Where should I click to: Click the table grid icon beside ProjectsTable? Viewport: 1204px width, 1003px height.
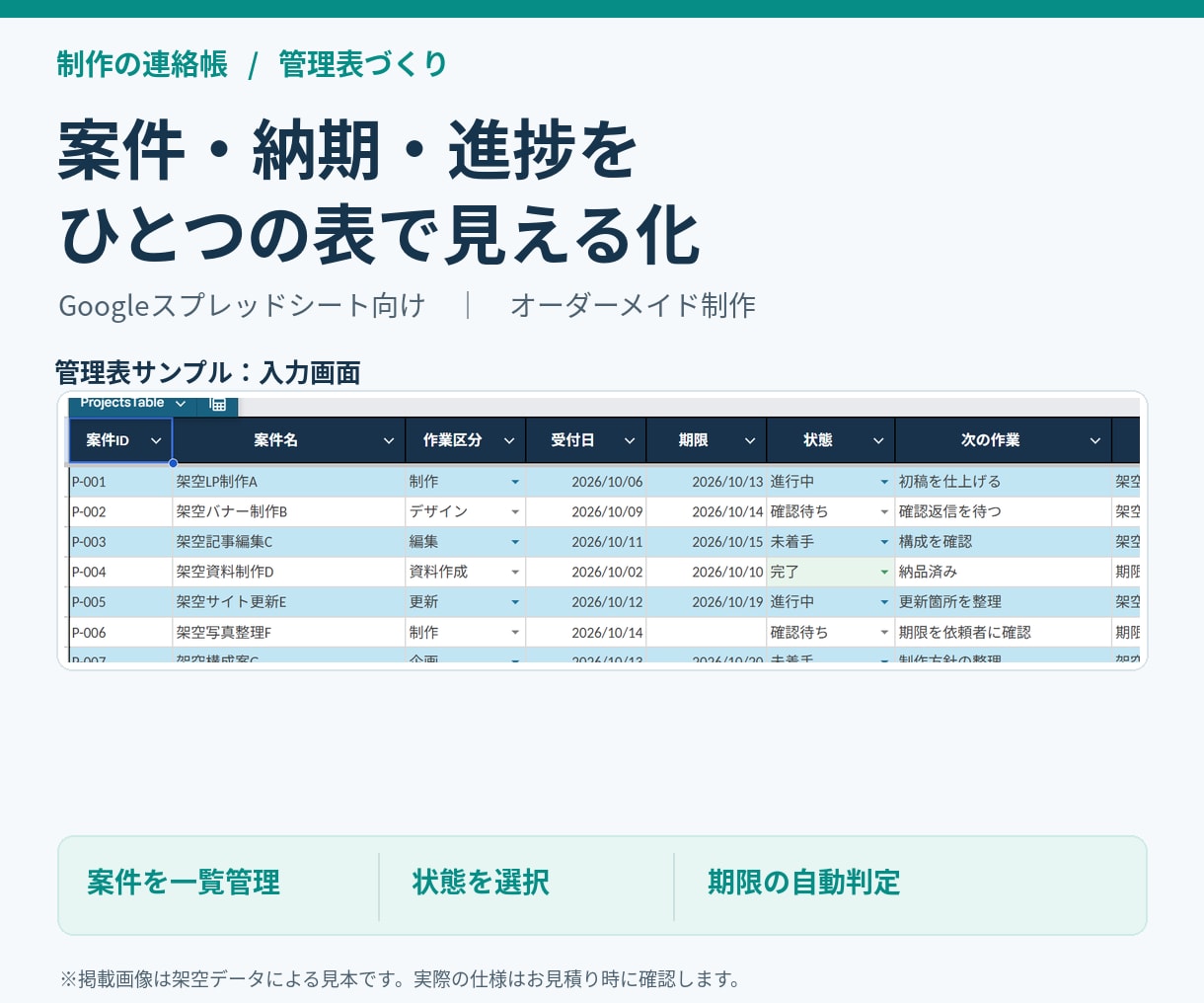(x=218, y=404)
